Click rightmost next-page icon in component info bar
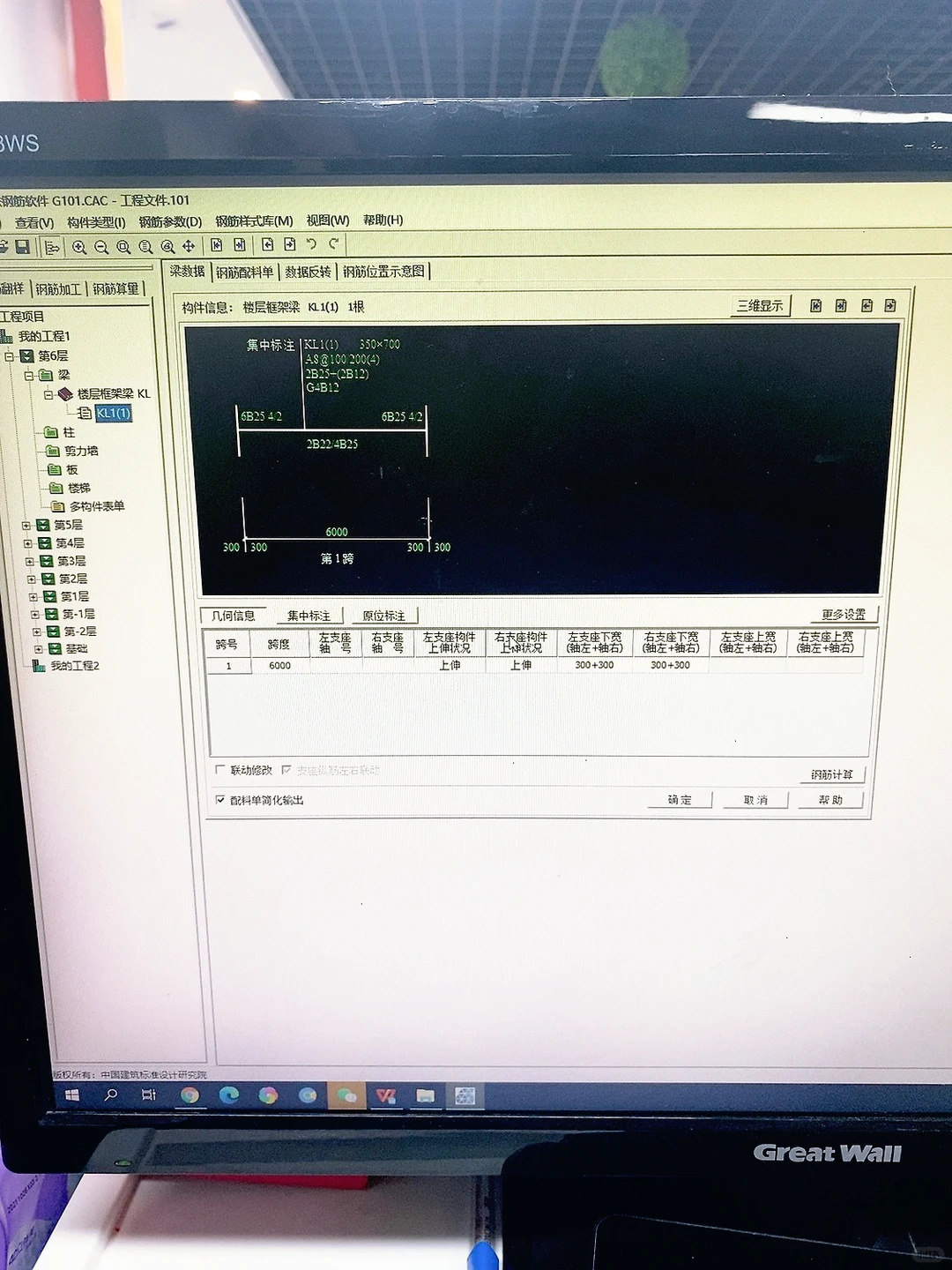The height and width of the screenshot is (1270, 952). [890, 305]
